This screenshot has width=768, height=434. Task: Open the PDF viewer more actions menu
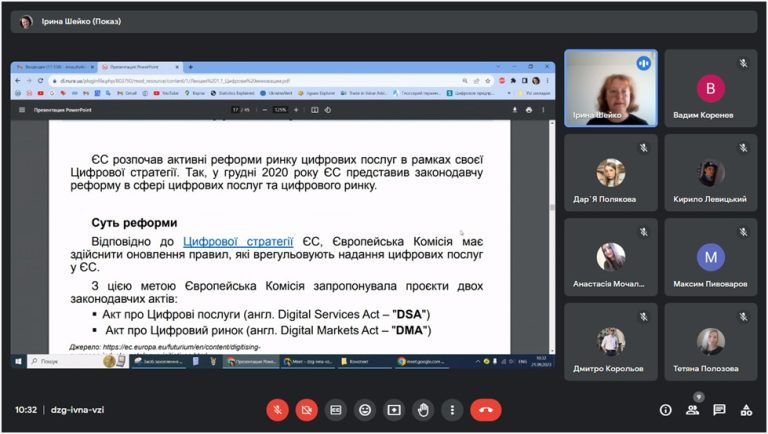(x=543, y=110)
